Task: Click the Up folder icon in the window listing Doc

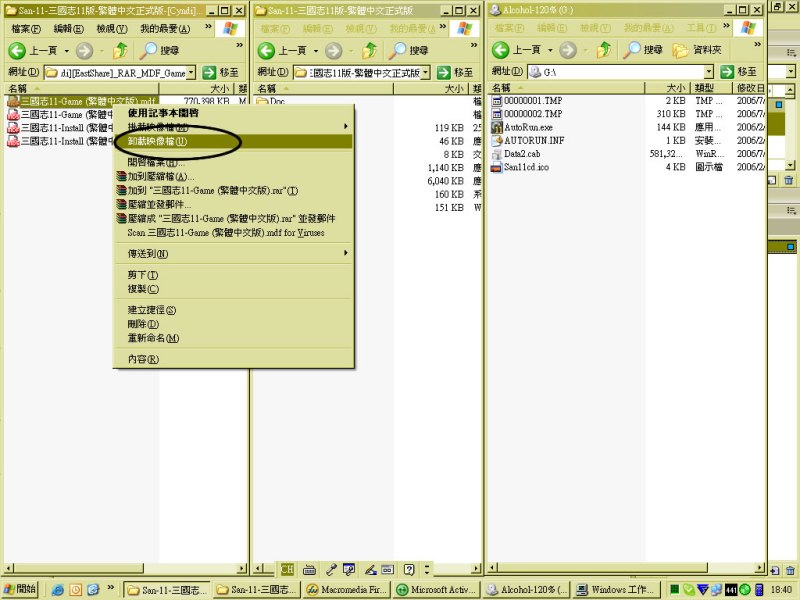Action: pos(369,50)
